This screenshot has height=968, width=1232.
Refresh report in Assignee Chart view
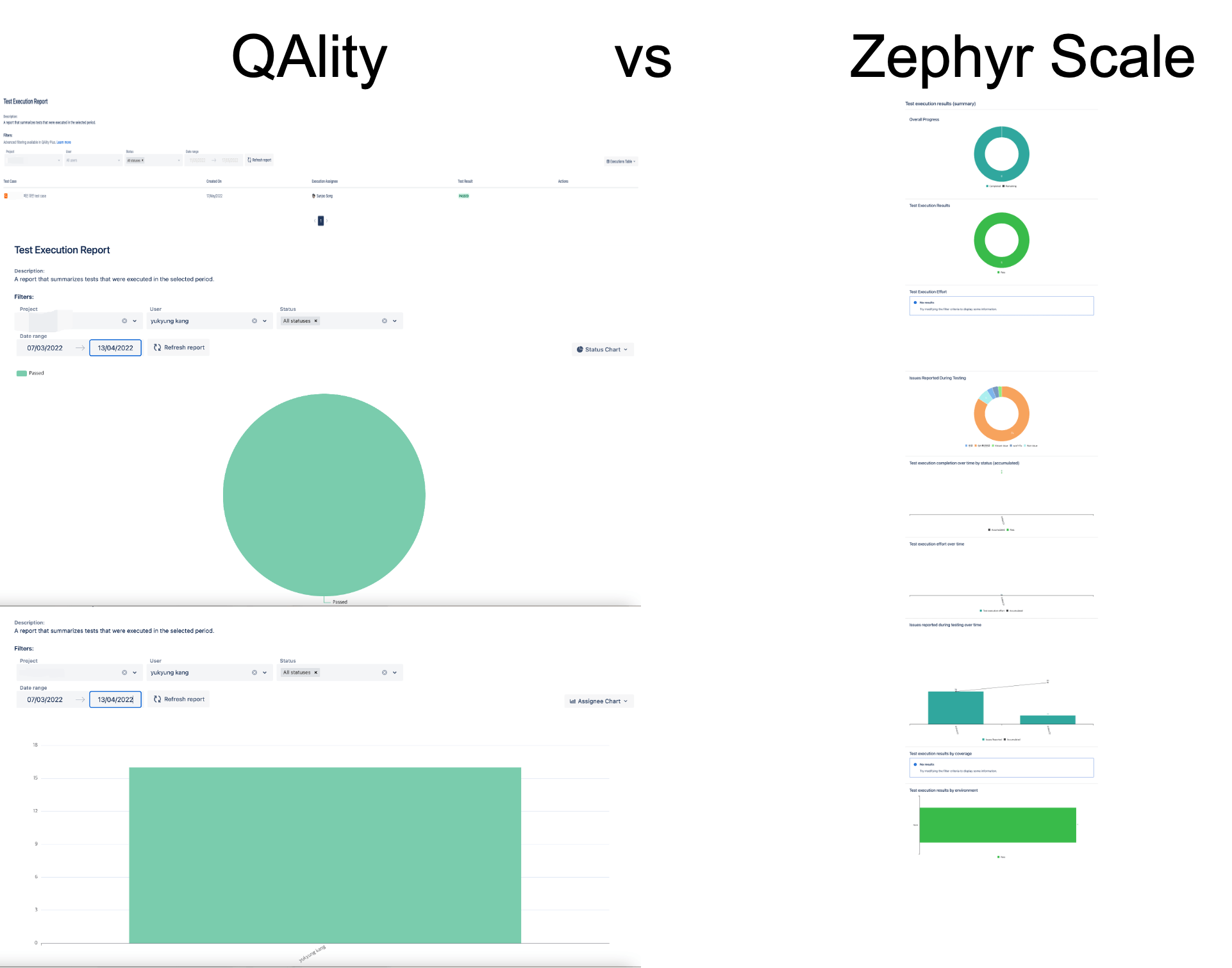179,699
